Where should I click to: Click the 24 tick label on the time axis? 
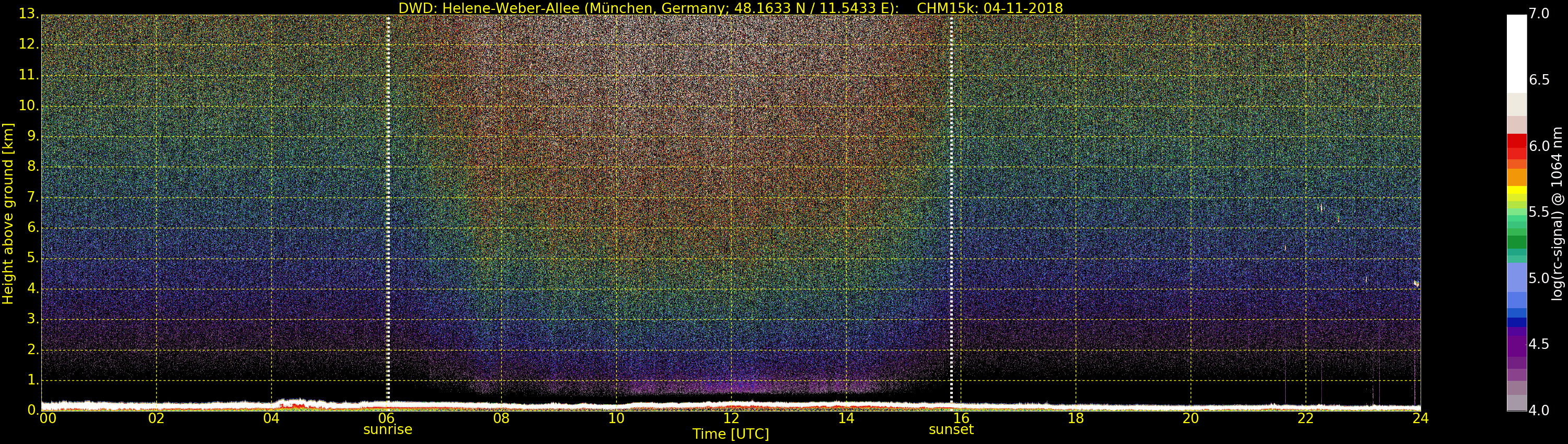pyautogui.click(x=1420, y=418)
